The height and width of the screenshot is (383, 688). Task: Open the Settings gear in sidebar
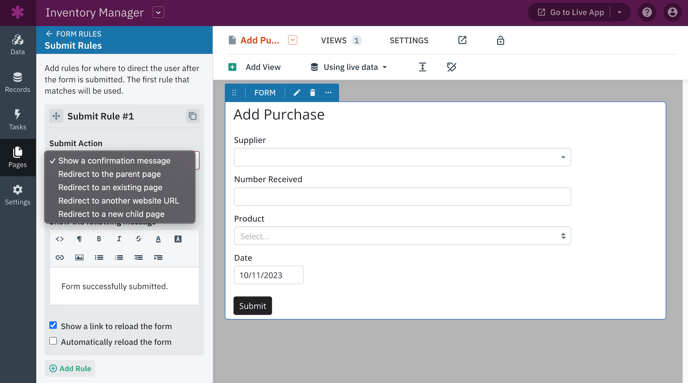[x=18, y=195]
